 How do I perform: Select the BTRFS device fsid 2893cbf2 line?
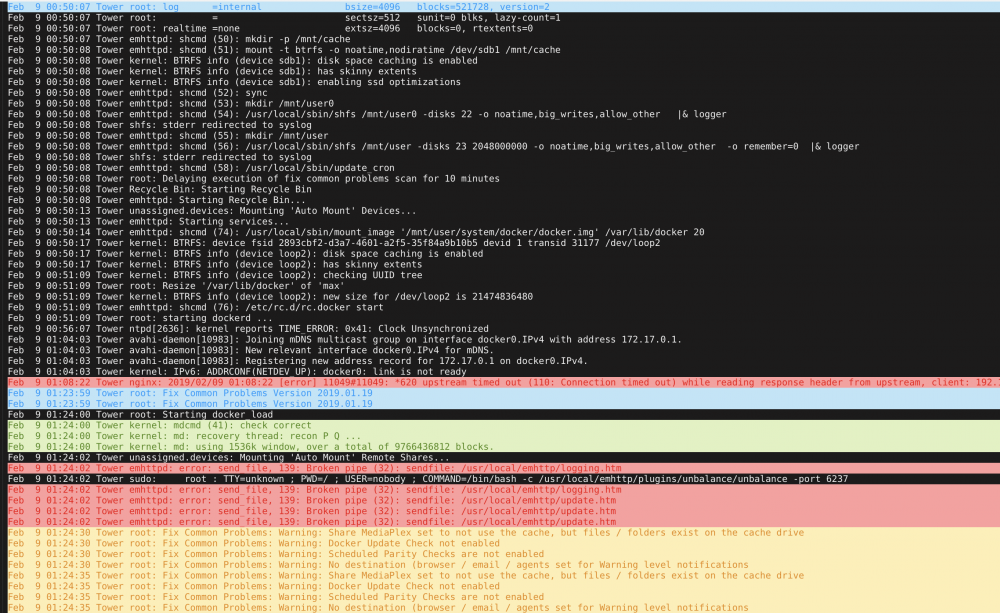click(334, 243)
